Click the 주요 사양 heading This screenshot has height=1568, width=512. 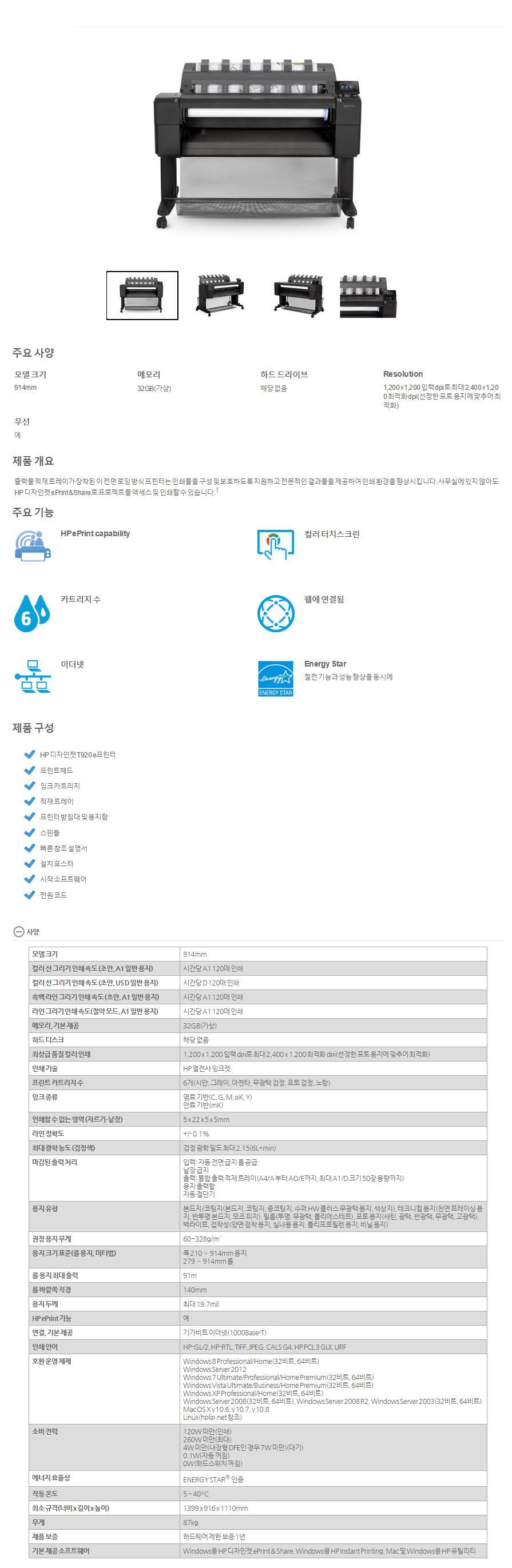pyautogui.click(x=34, y=353)
